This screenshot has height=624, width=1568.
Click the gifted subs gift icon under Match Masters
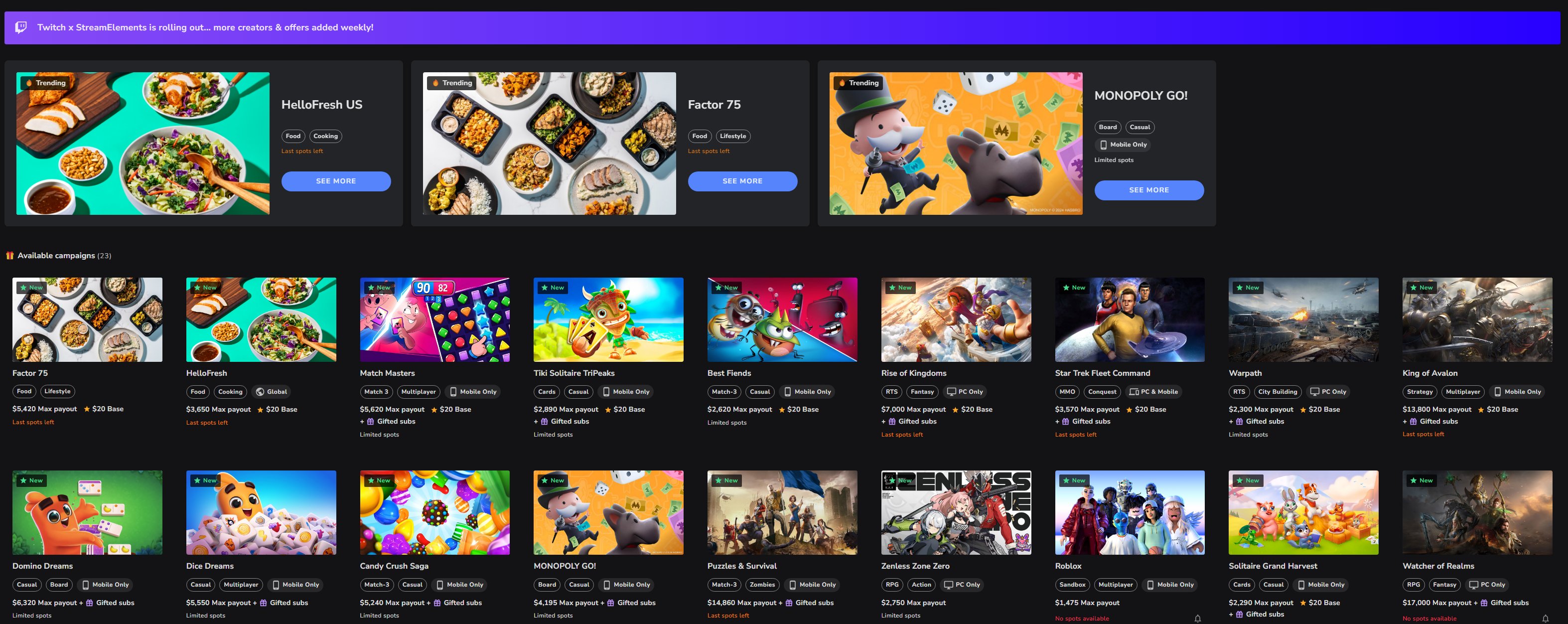[370, 421]
